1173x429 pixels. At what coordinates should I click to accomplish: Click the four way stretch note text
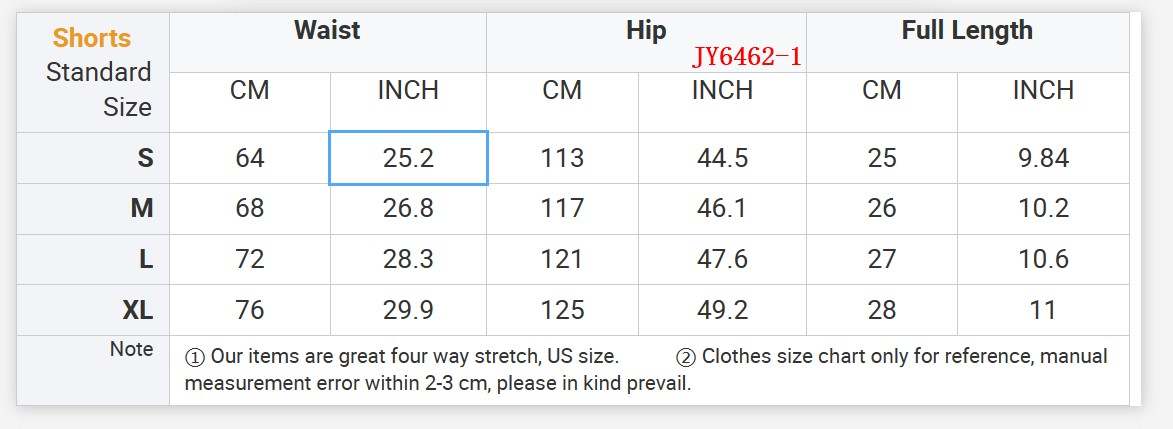click(x=402, y=357)
